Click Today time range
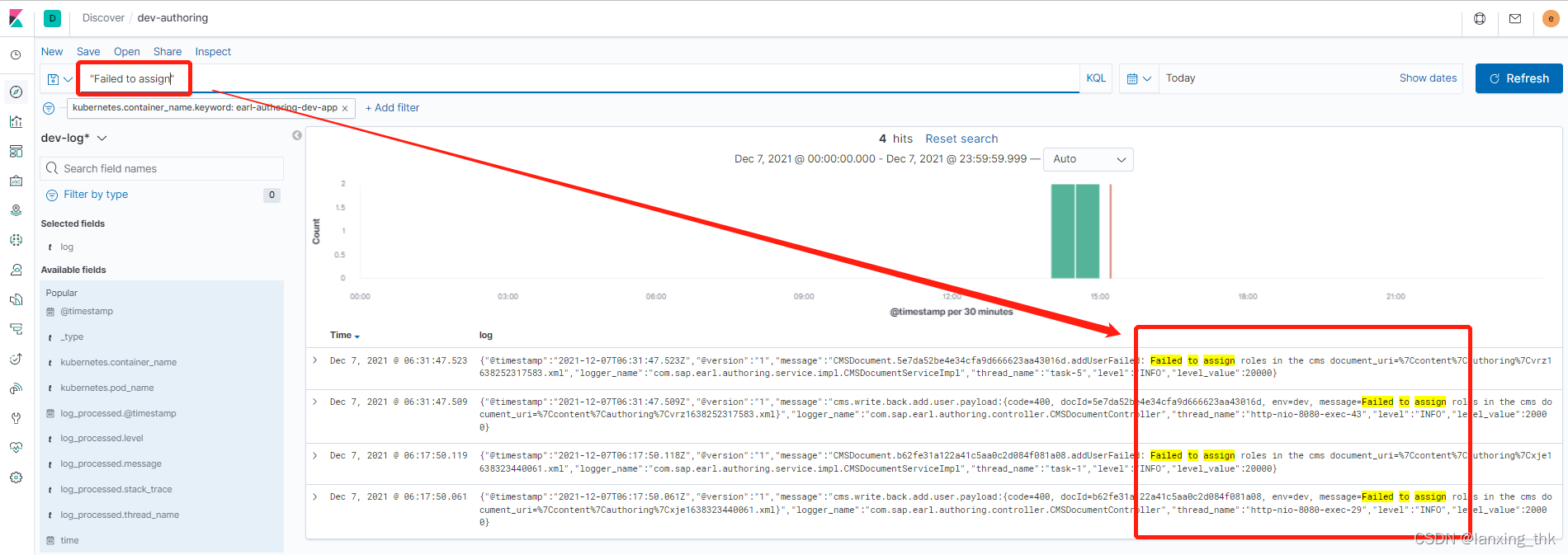Screen dimensions: 1568x555 1180,78
